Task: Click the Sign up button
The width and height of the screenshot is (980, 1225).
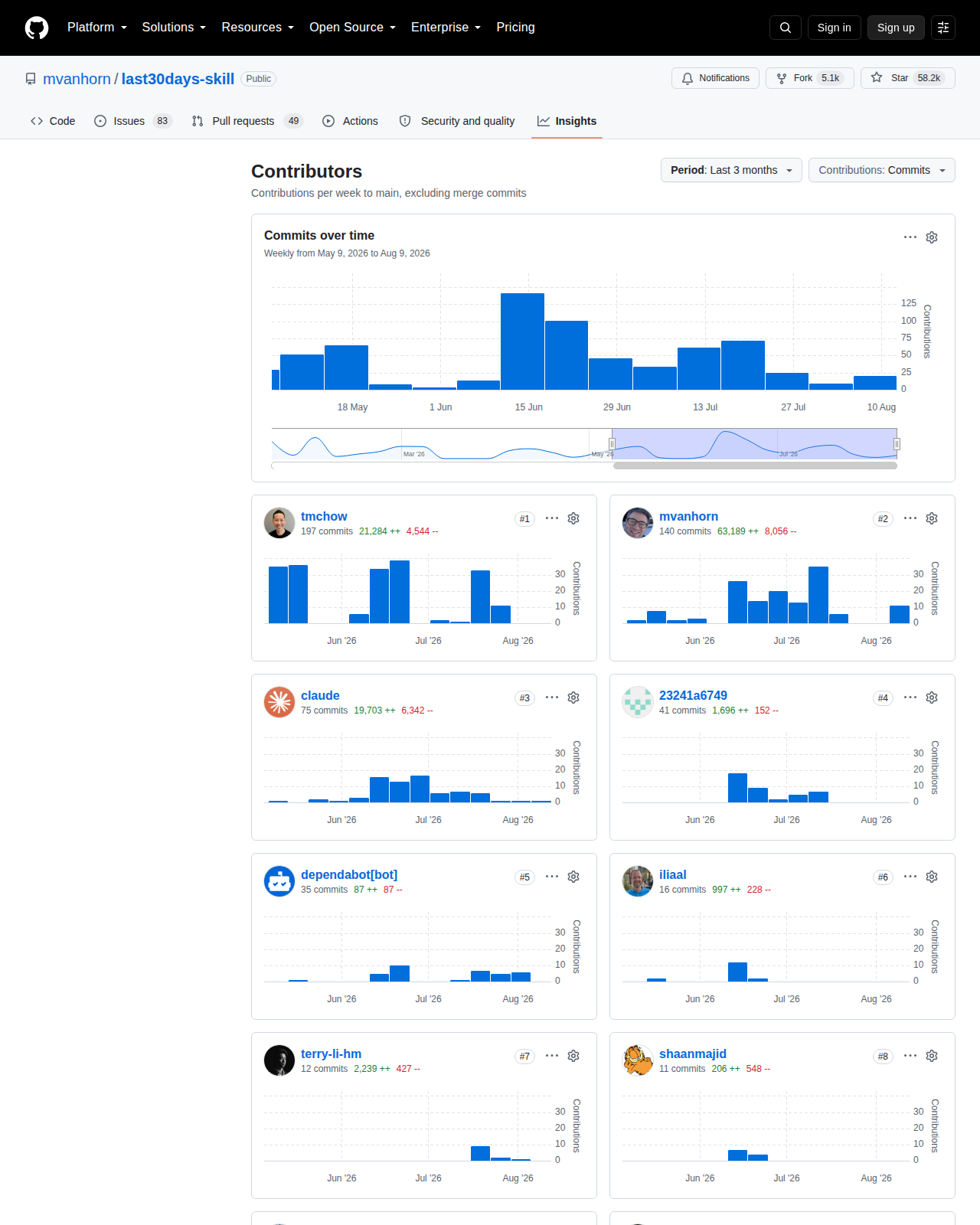Action: pyautogui.click(x=896, y=28)
